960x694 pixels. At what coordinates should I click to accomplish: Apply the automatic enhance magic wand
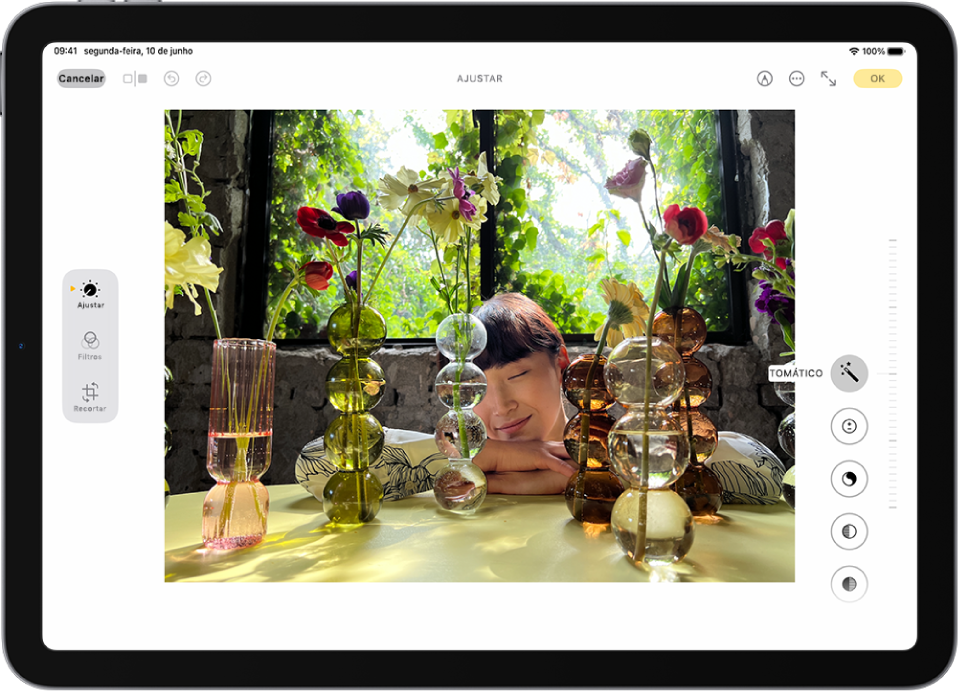tap(849, 373)
